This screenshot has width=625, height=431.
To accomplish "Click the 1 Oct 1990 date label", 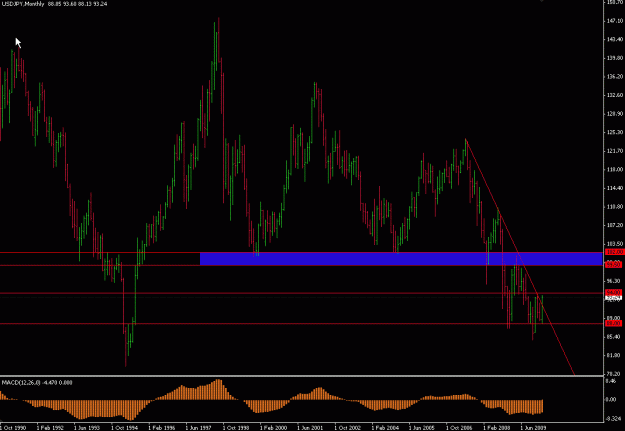I will point(13,428).
